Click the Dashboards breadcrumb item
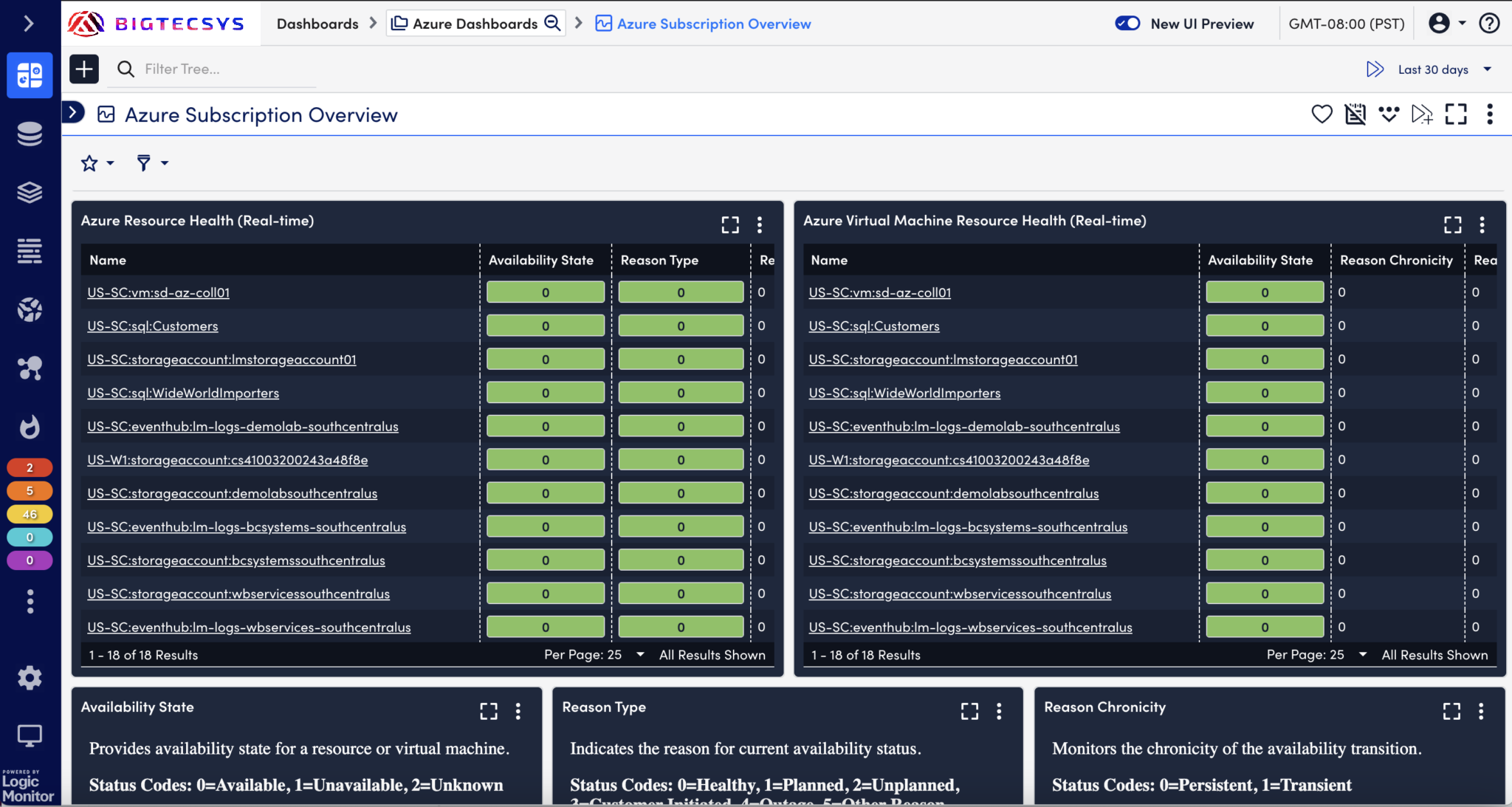The width and height of the screenshot is (1512, 807). (x=317, y=24)
